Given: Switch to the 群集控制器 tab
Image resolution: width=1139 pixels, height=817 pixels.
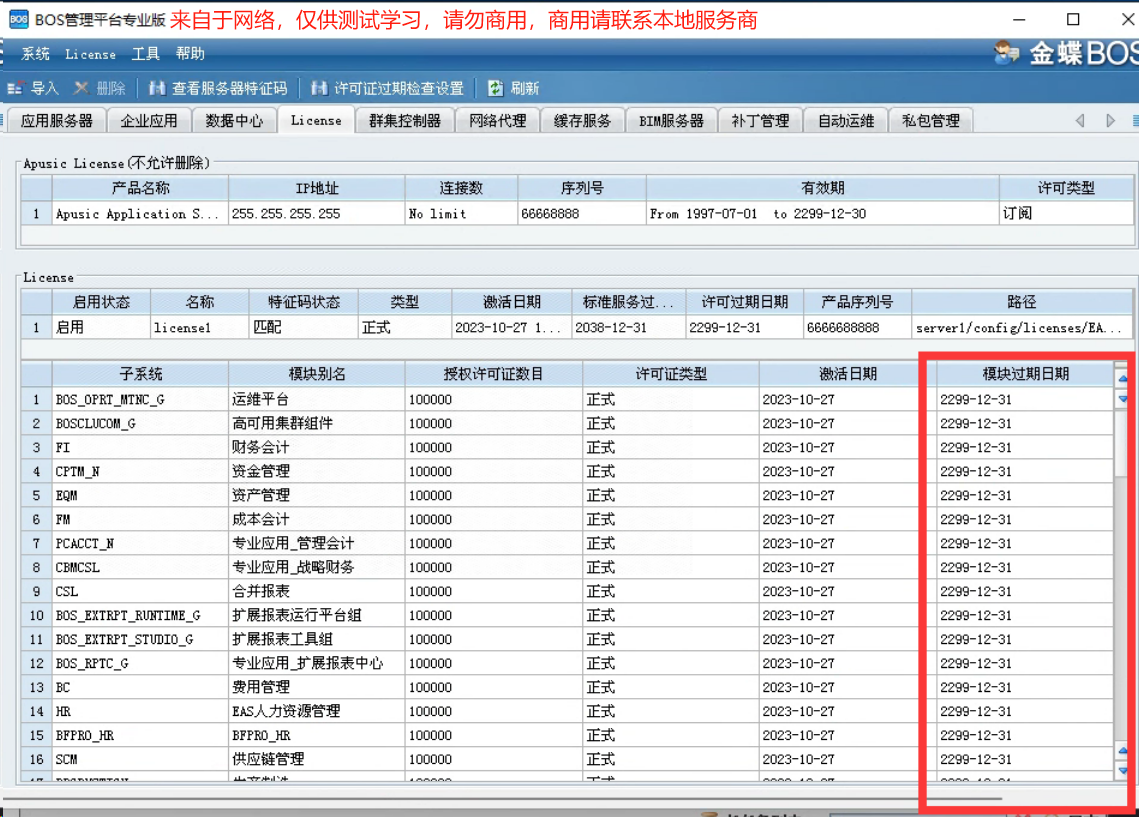Looking at the screenshot, I should [405, 121].
